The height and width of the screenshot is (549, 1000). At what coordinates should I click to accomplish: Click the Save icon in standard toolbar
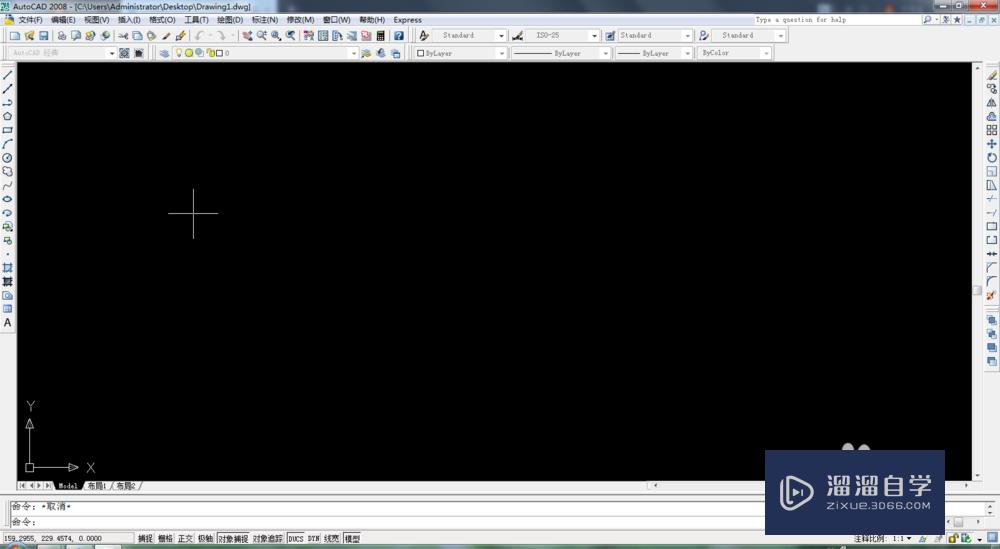(x=44, y=36)
